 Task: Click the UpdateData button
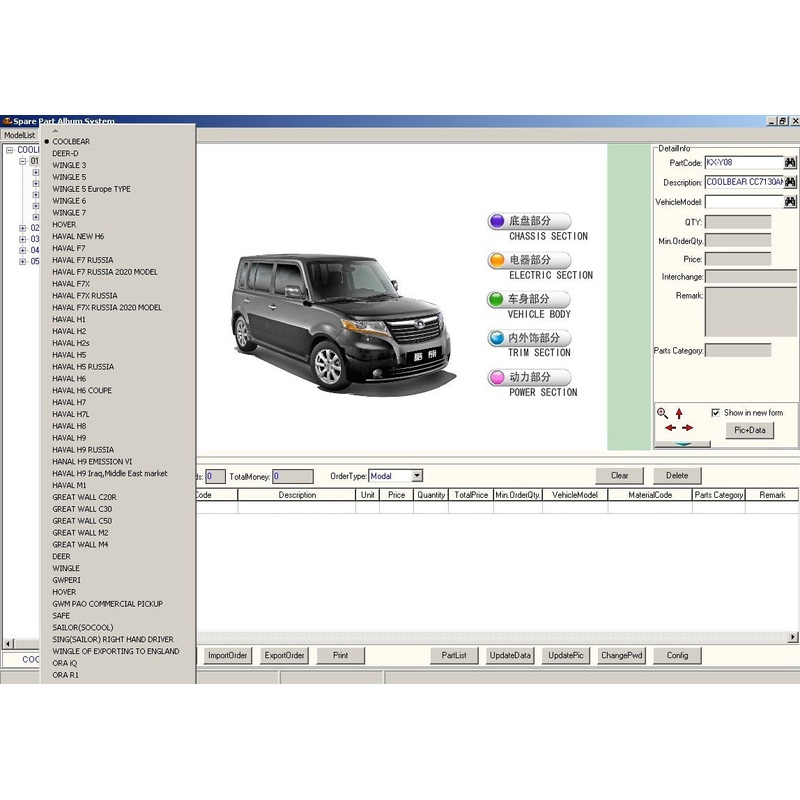click(510, 656)
